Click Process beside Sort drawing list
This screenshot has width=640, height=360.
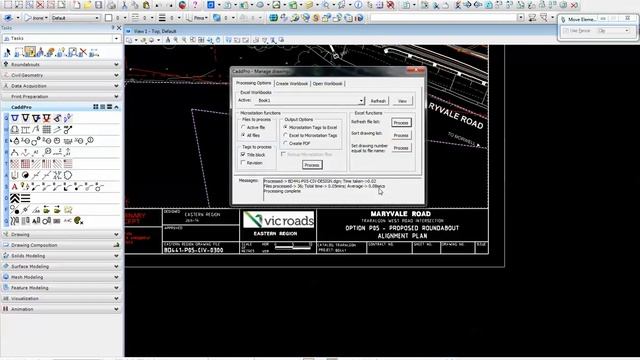(x=401, y=135)
